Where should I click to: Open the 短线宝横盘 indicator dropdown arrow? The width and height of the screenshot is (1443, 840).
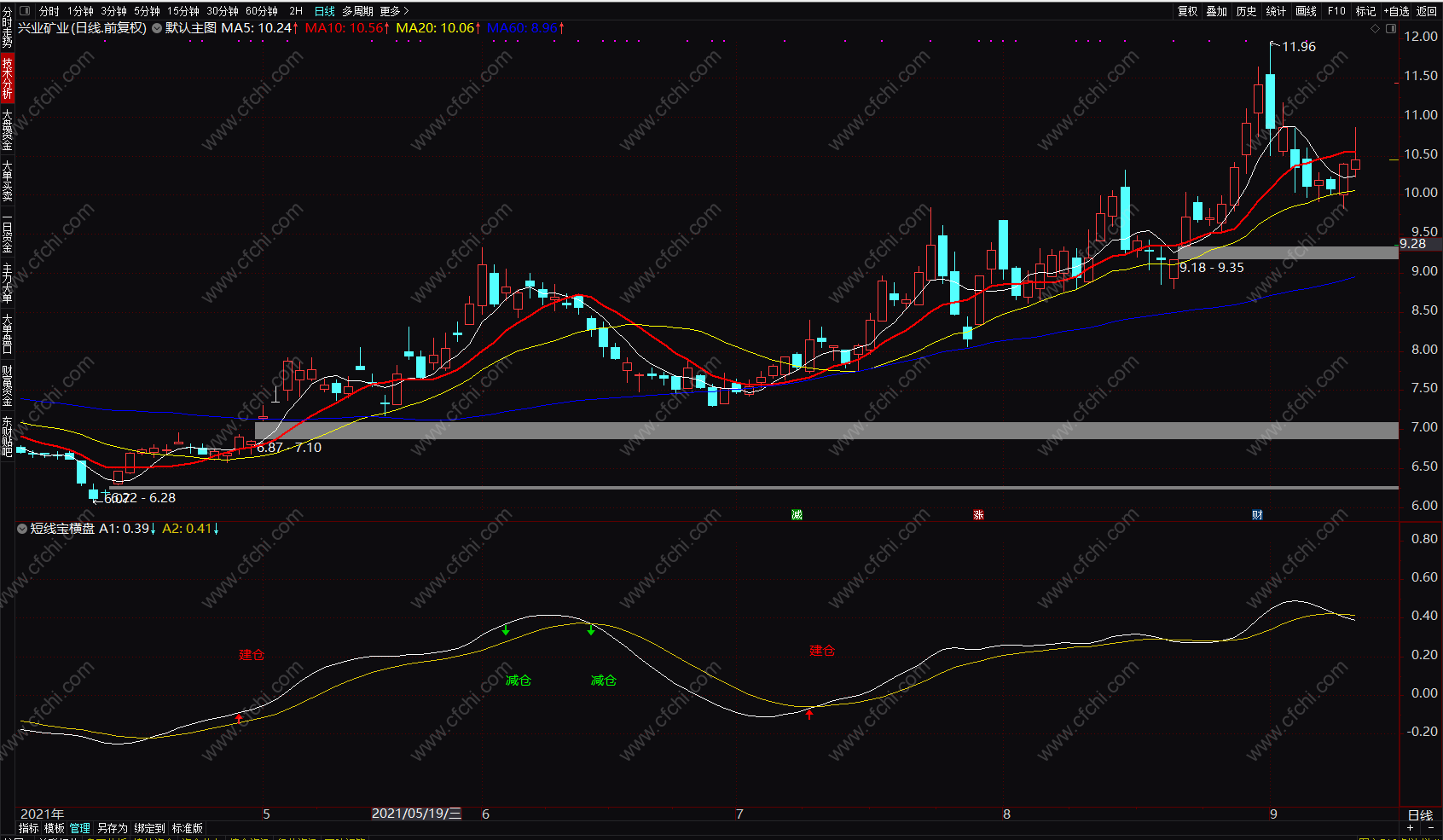tap(22, 529)
